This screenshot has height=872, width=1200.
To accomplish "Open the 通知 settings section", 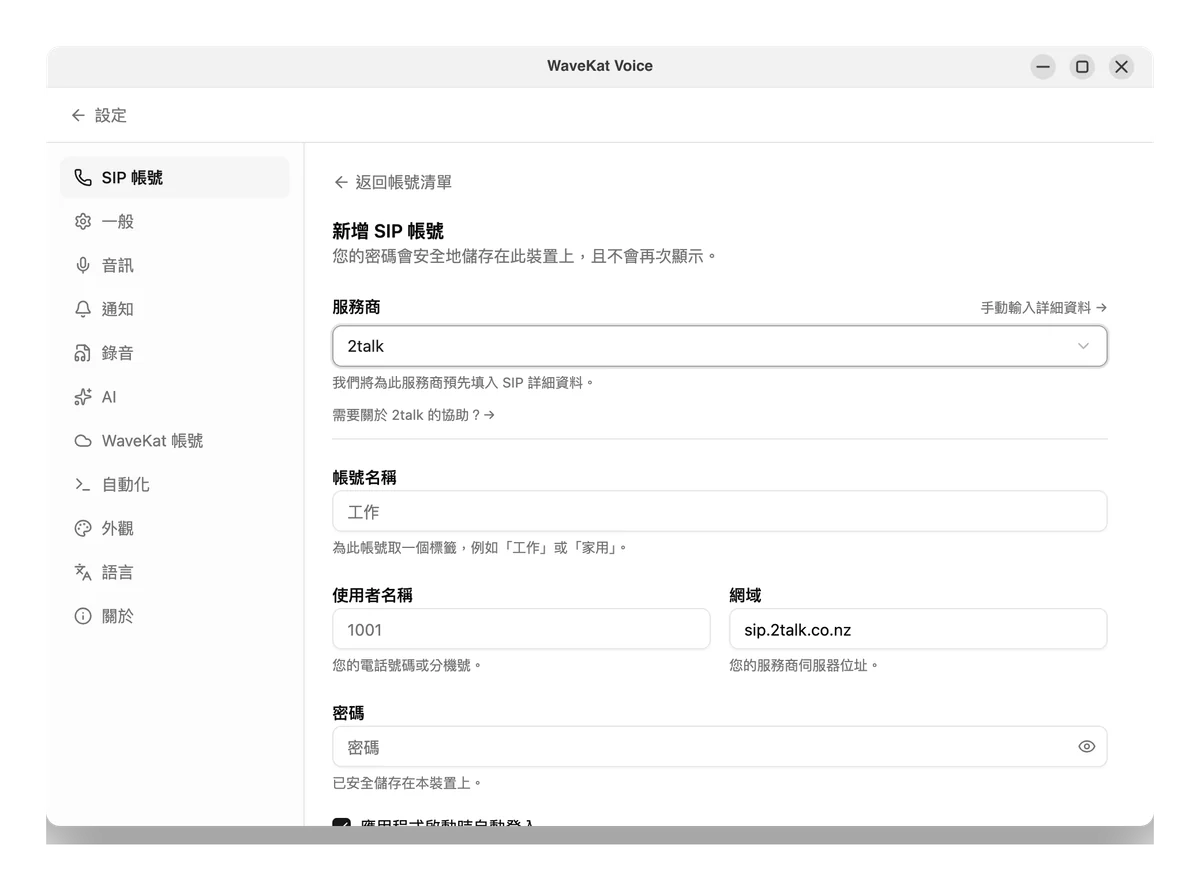I will pyautogui.click(x=175, y=309).
